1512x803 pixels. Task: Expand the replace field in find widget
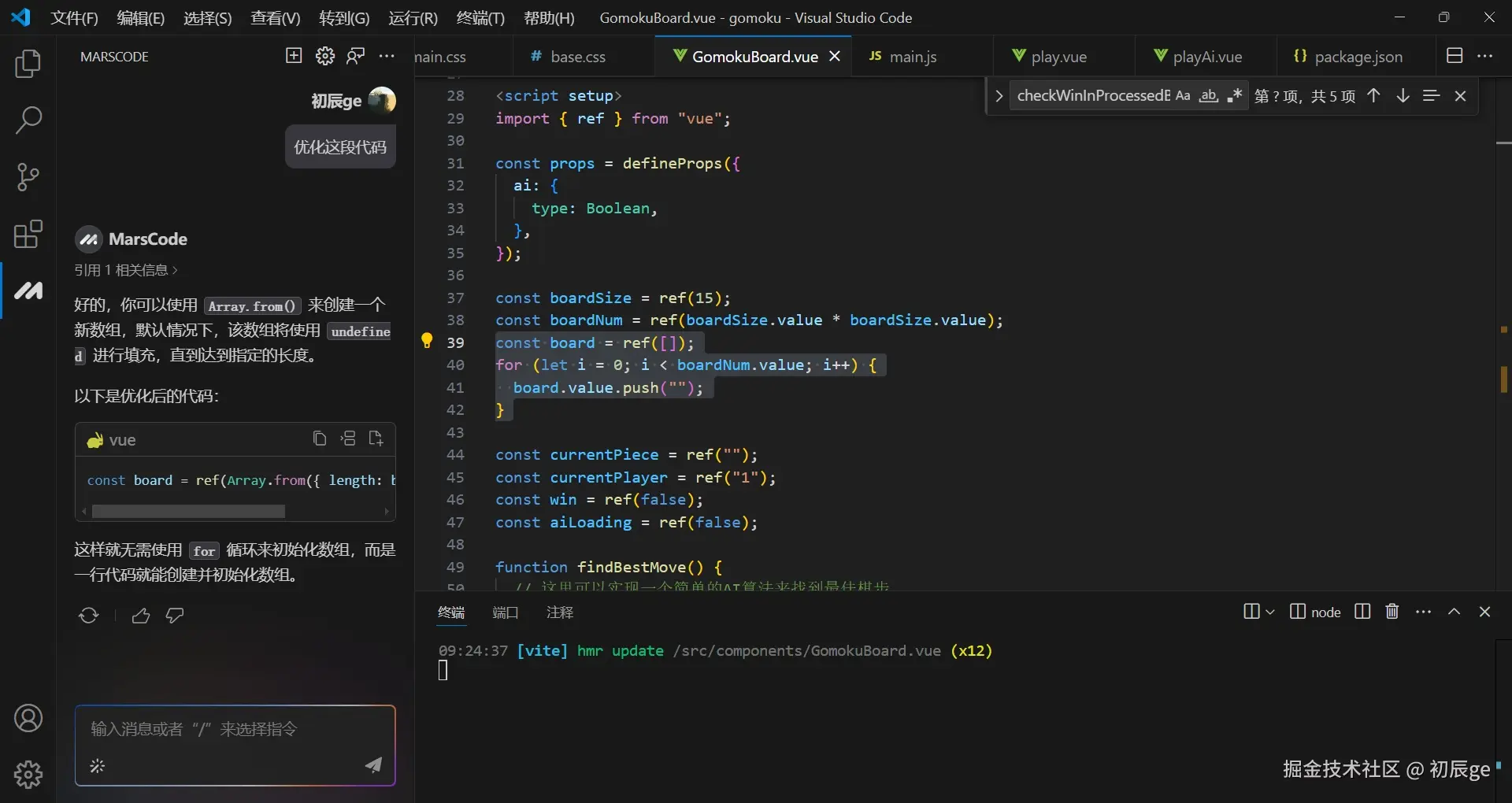[999, 96]
